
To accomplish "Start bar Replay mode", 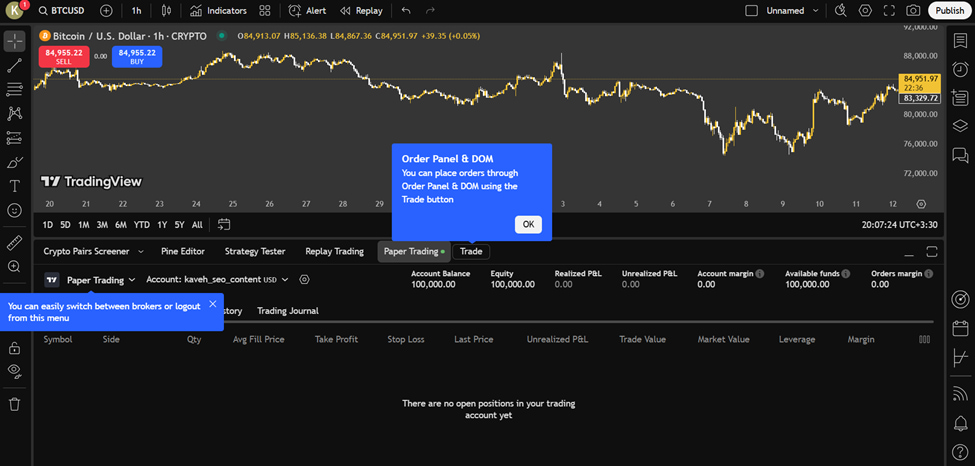I will 361,11.
